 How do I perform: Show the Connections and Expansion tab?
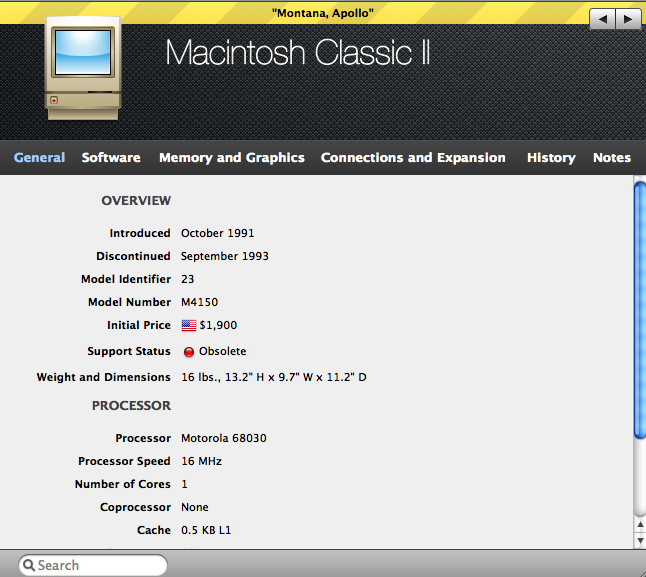pyautogui.click(x=413, y=157)
